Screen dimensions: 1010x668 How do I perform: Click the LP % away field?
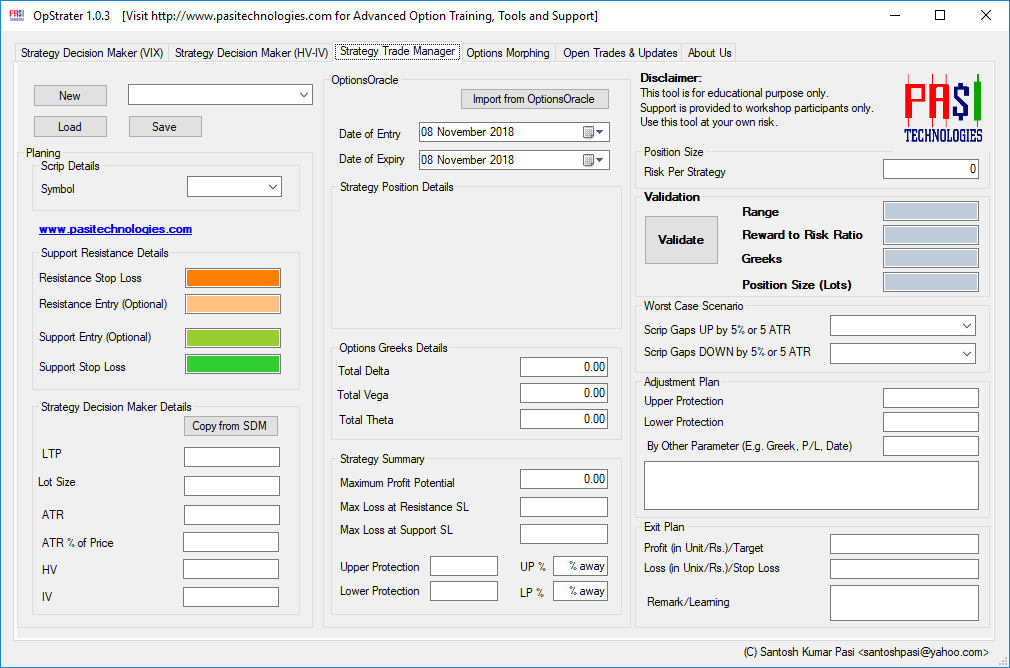(x=580, y=591)
